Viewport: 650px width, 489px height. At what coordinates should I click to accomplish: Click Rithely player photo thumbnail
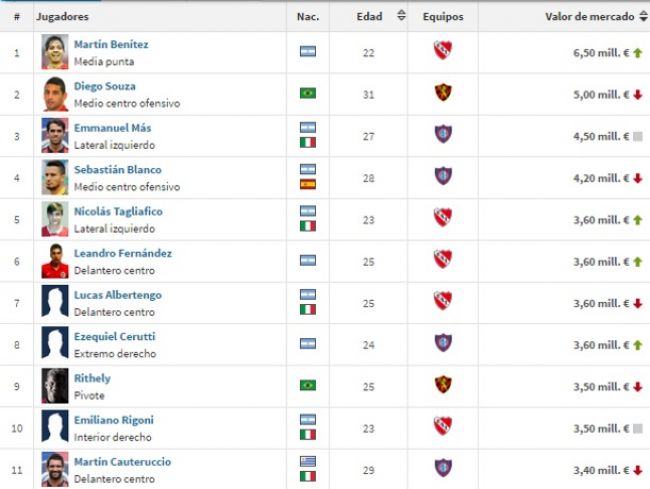(x=55, y=385)
